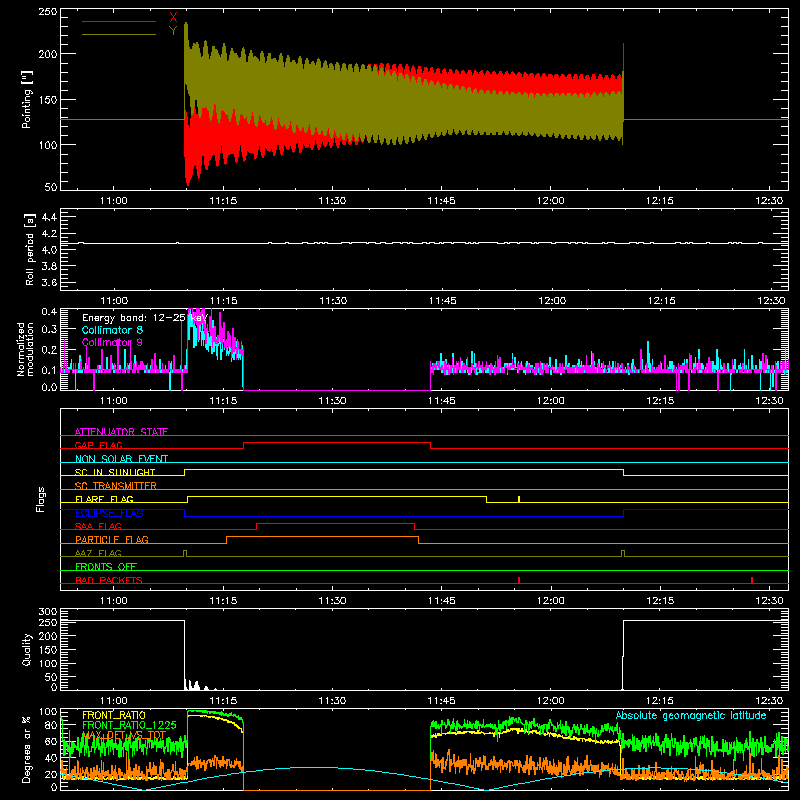The image size is (800, 800).
Task: Click the "Quality" axis title
Action: [x=27, y=649]
